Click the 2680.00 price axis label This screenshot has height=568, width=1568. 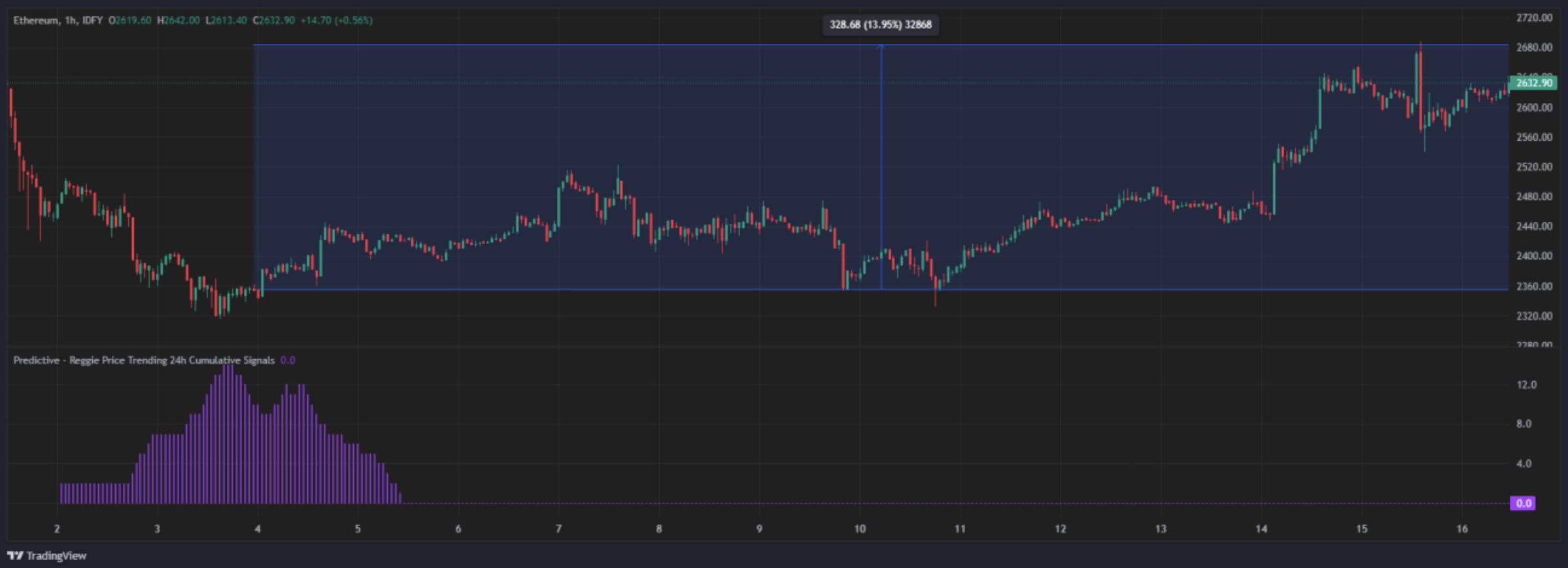point(1534,47)
